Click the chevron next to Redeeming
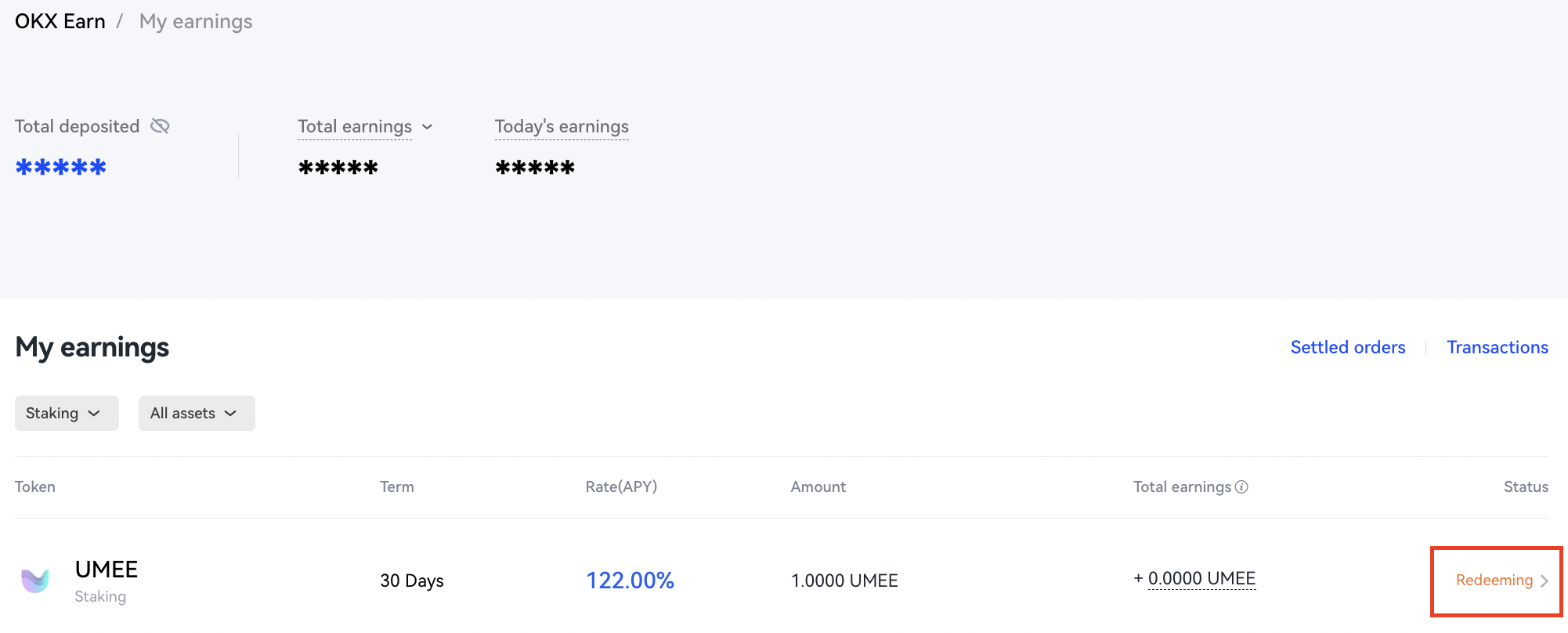This screenshot has width=1568, height=633. pyautogui.click(x=1544, y=581)
